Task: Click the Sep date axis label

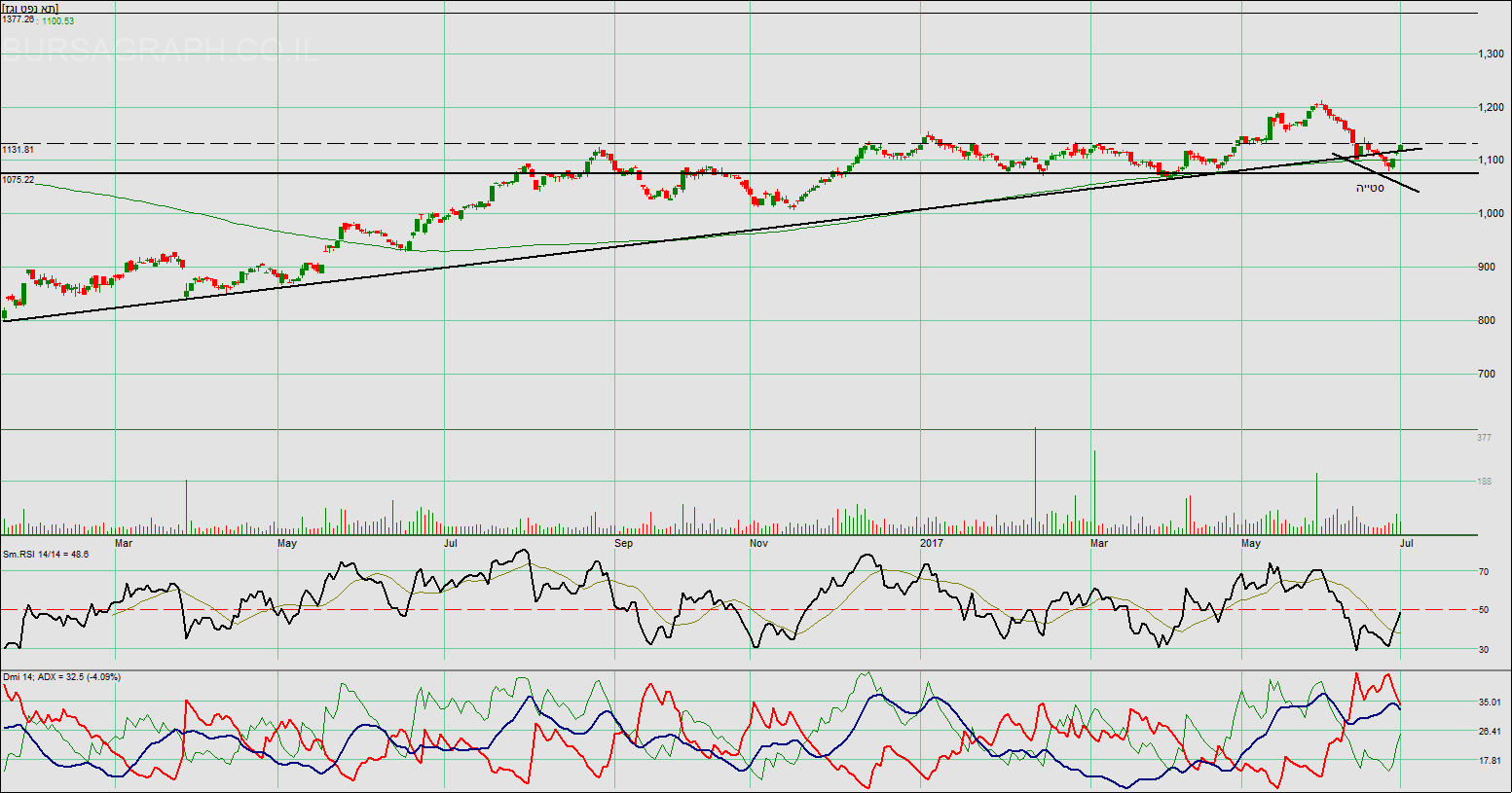Action: (x=624, y=543)
